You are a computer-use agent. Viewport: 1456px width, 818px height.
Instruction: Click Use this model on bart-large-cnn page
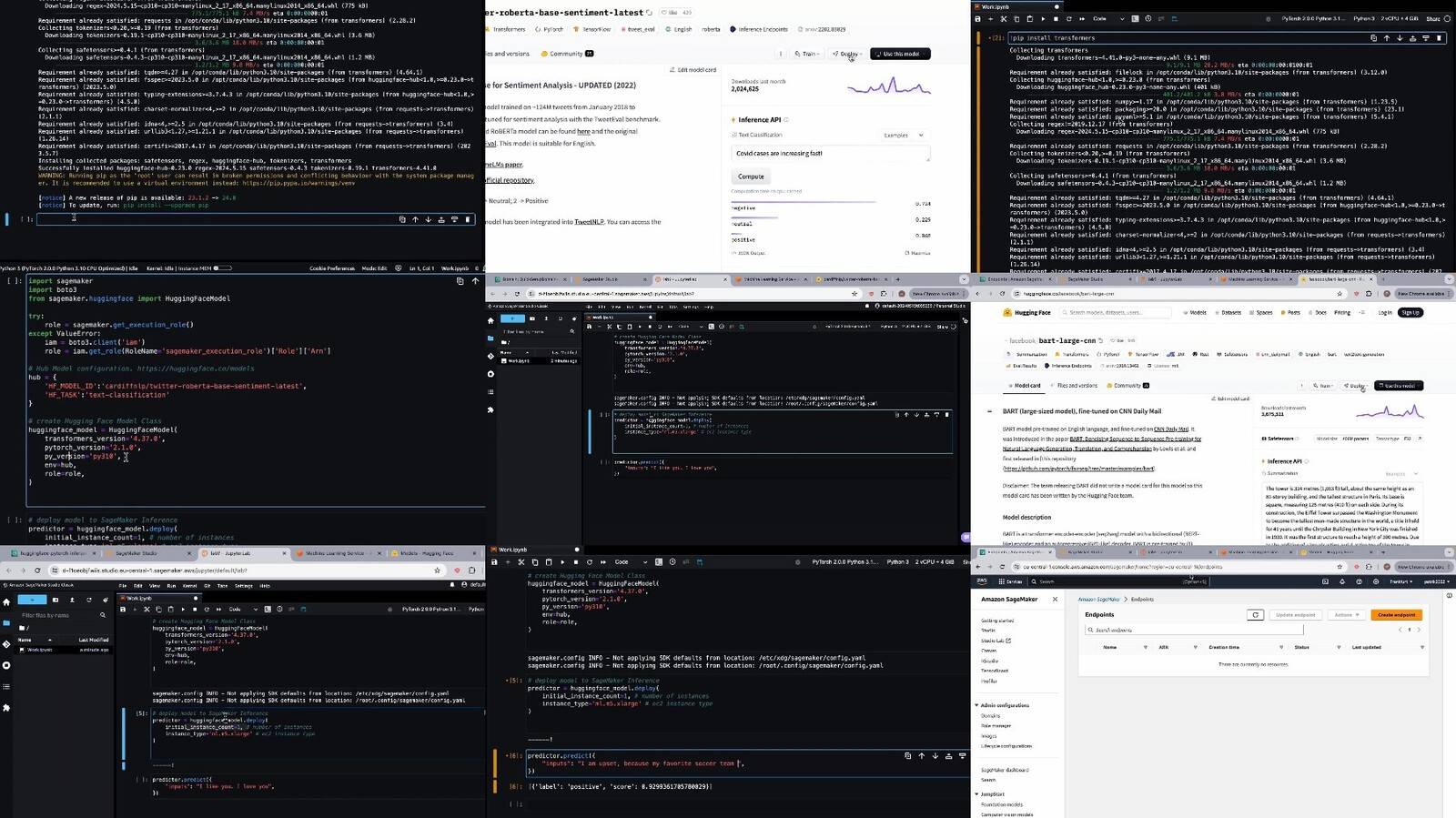click(1398, 386)
